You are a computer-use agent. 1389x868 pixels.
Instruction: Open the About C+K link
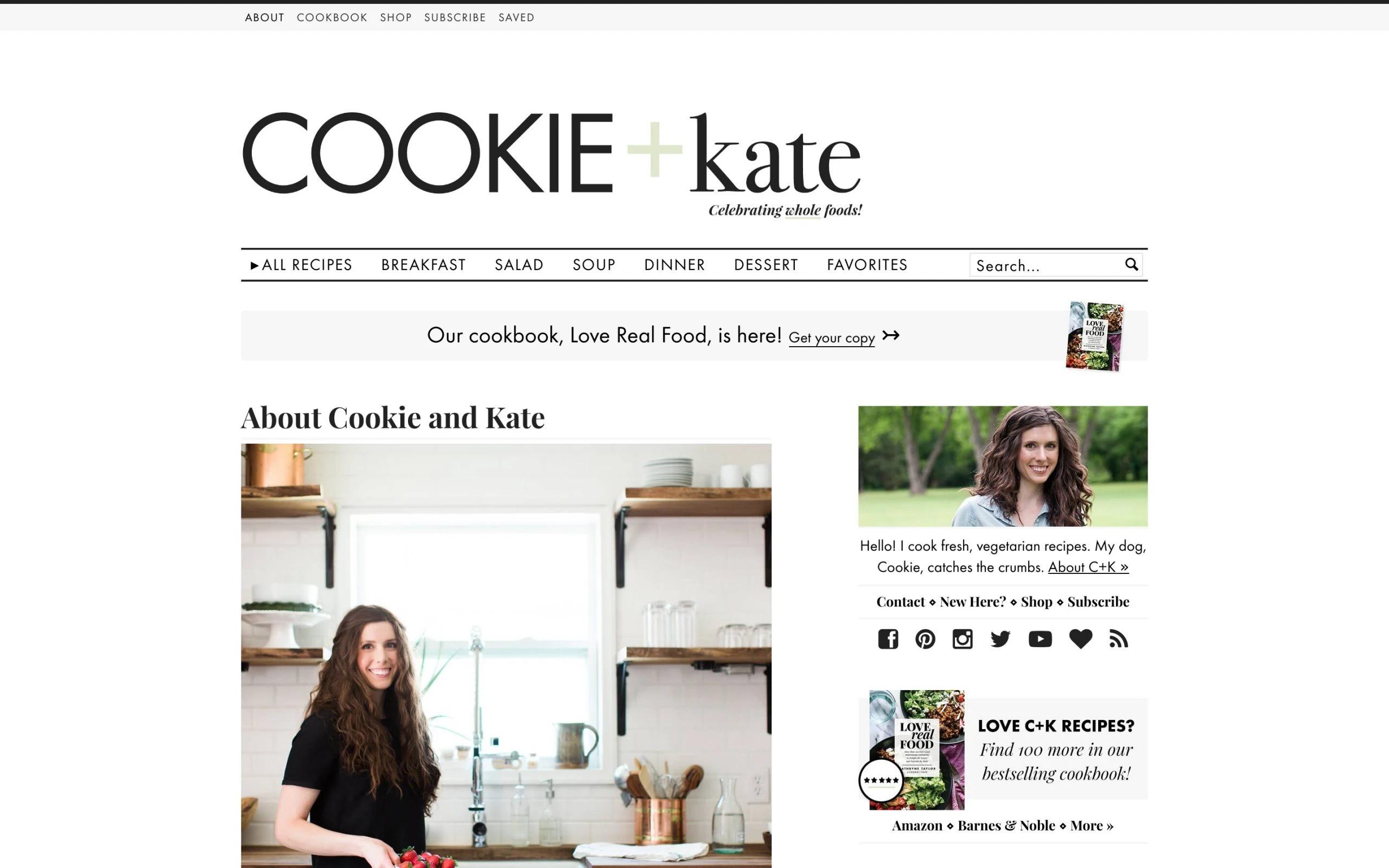coord(1088,567)
